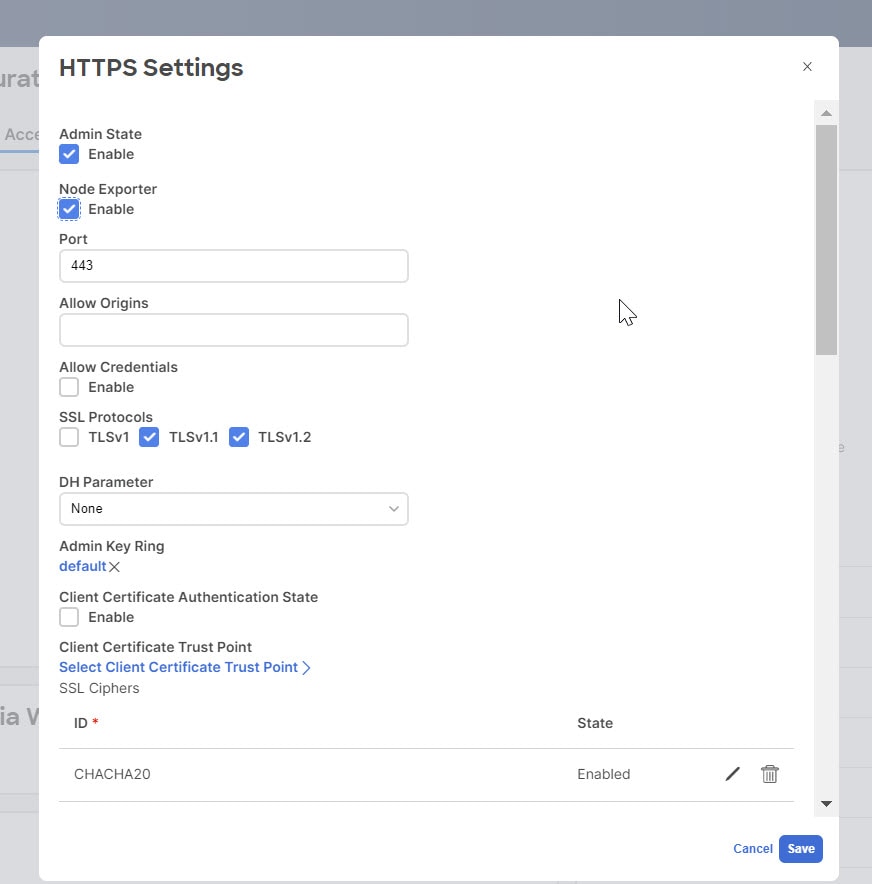Viewport: 872px width, 884px height.
Task: Remove the default Admin Key Ring
Action: click(115, 567)
